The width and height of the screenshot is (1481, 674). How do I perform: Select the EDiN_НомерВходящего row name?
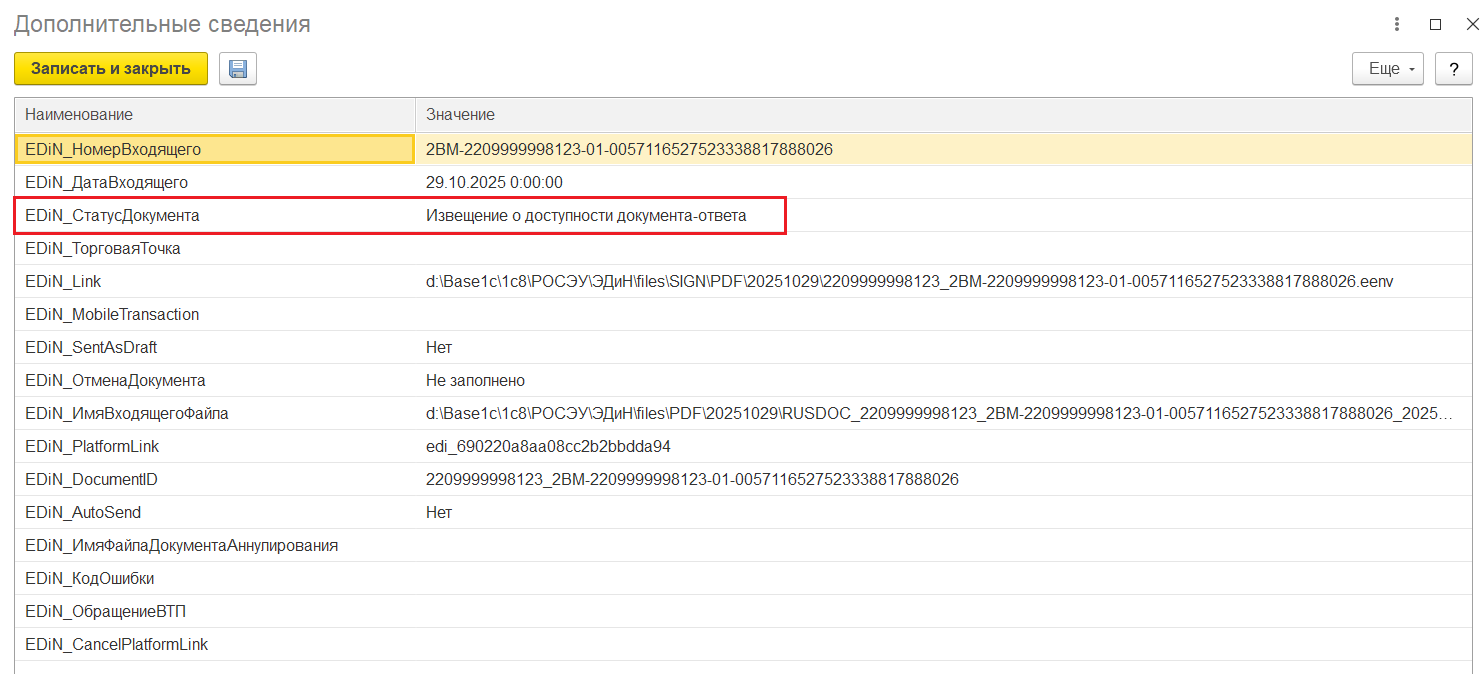point(113,150)
